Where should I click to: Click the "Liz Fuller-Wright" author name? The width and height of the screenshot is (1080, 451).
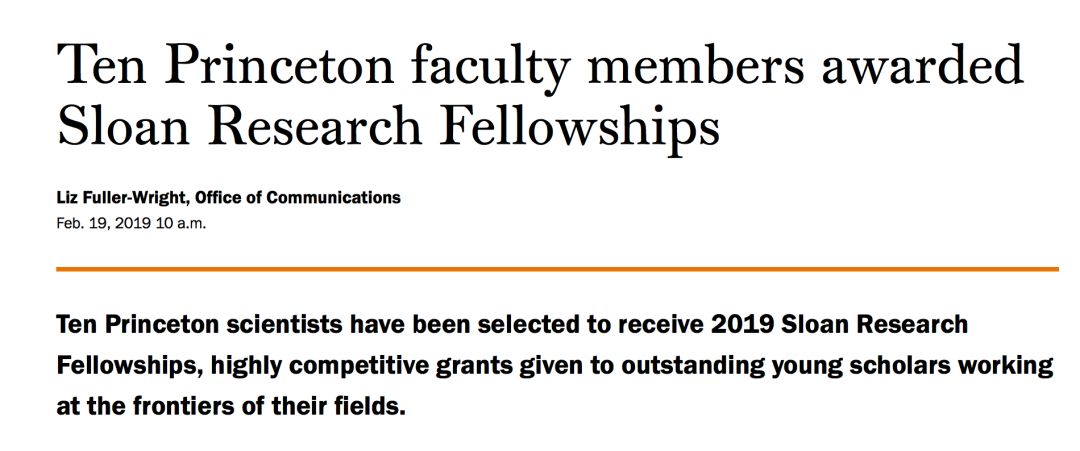123,198
